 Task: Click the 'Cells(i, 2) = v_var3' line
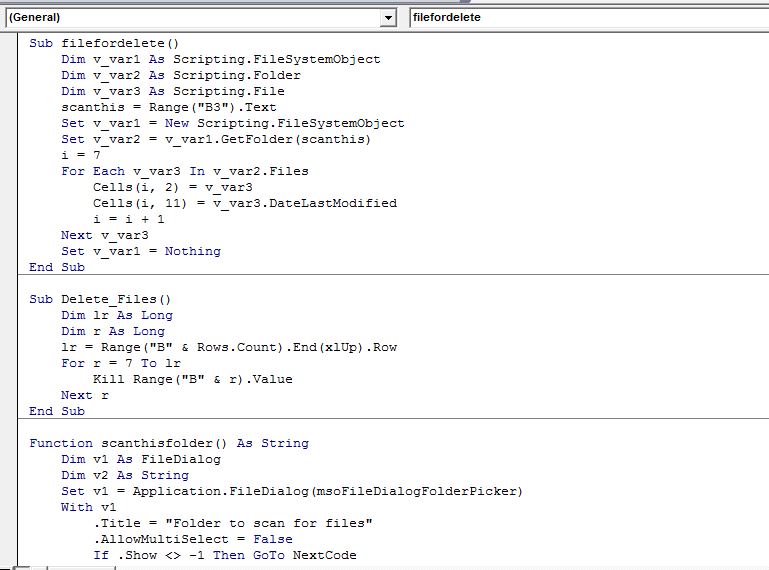[173, 187]
